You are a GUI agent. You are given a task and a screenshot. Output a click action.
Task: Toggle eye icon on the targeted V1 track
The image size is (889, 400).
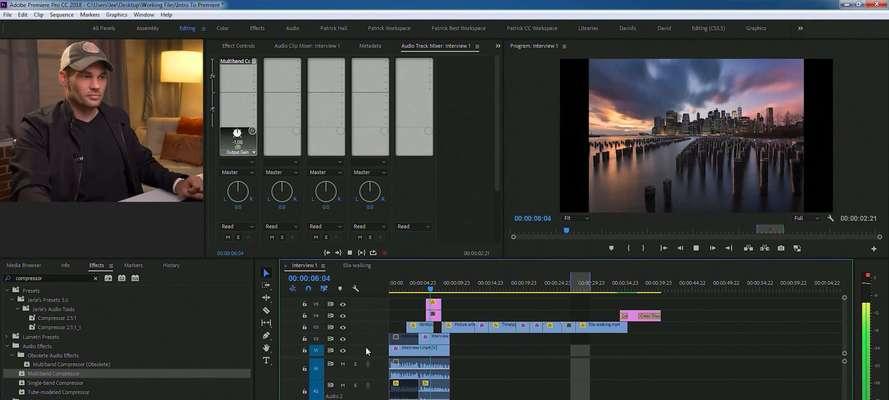[342, 351]
